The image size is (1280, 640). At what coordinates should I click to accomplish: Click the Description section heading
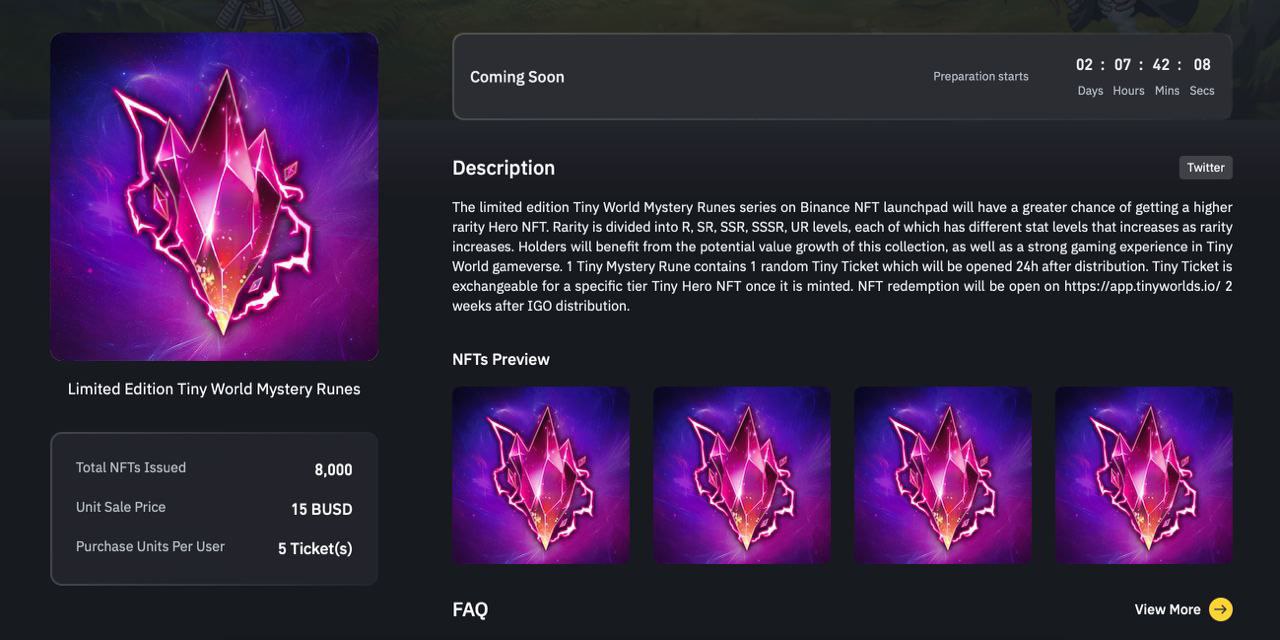click(503, 168)
